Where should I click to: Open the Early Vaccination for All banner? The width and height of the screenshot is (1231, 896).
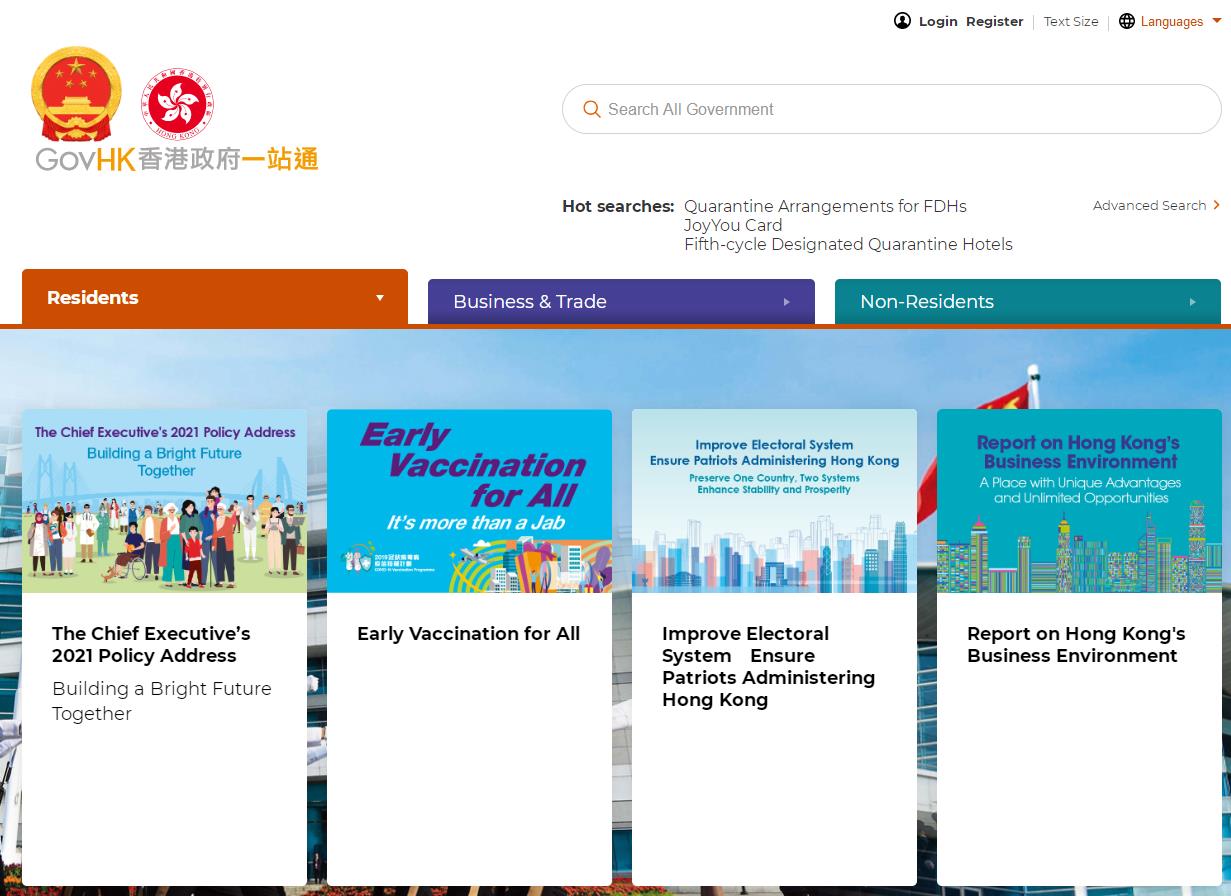tap(469, 501)
